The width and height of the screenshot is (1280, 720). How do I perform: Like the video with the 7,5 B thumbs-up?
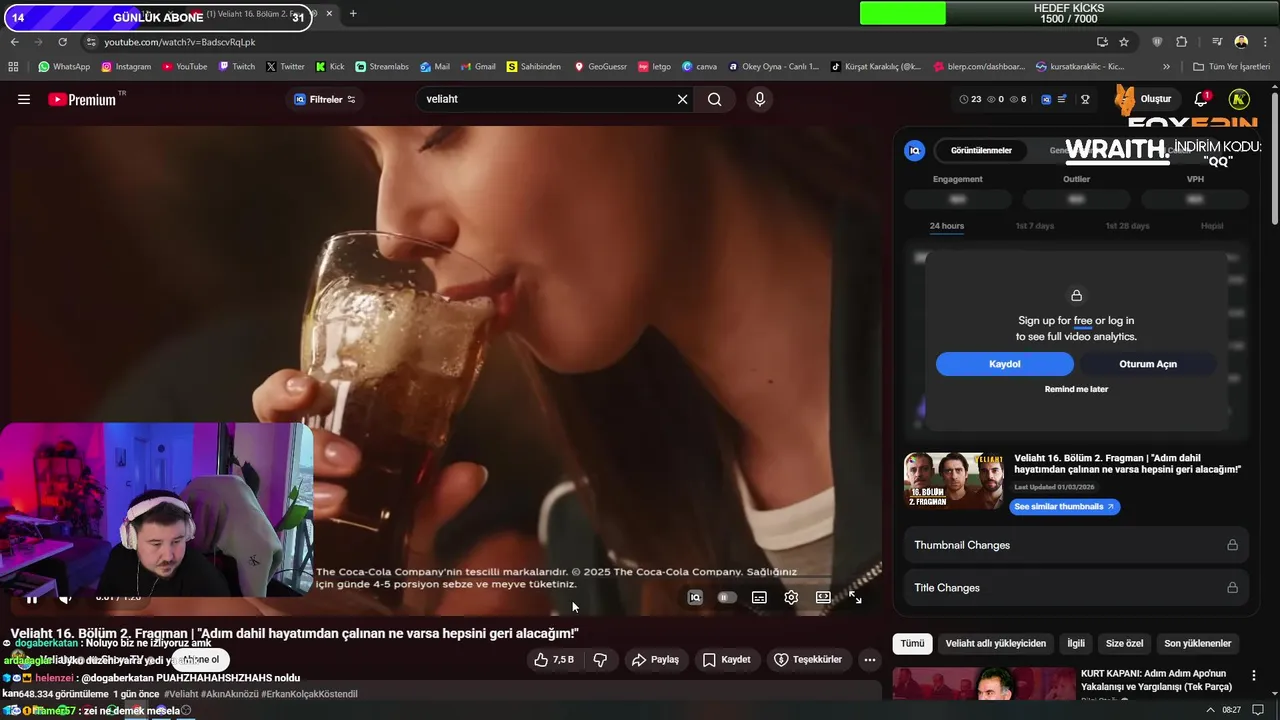[554, 660]
